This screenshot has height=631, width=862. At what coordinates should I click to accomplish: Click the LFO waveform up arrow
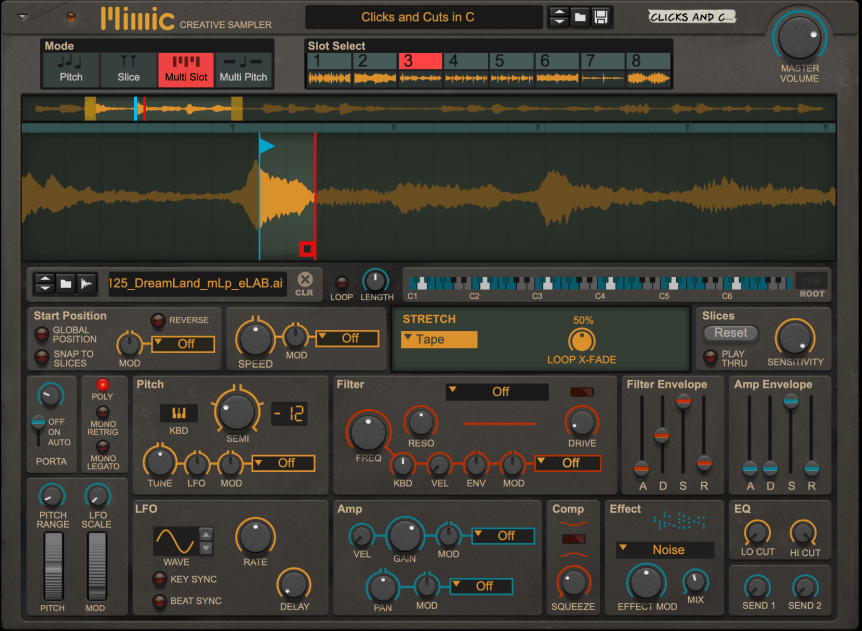[206, 535]
